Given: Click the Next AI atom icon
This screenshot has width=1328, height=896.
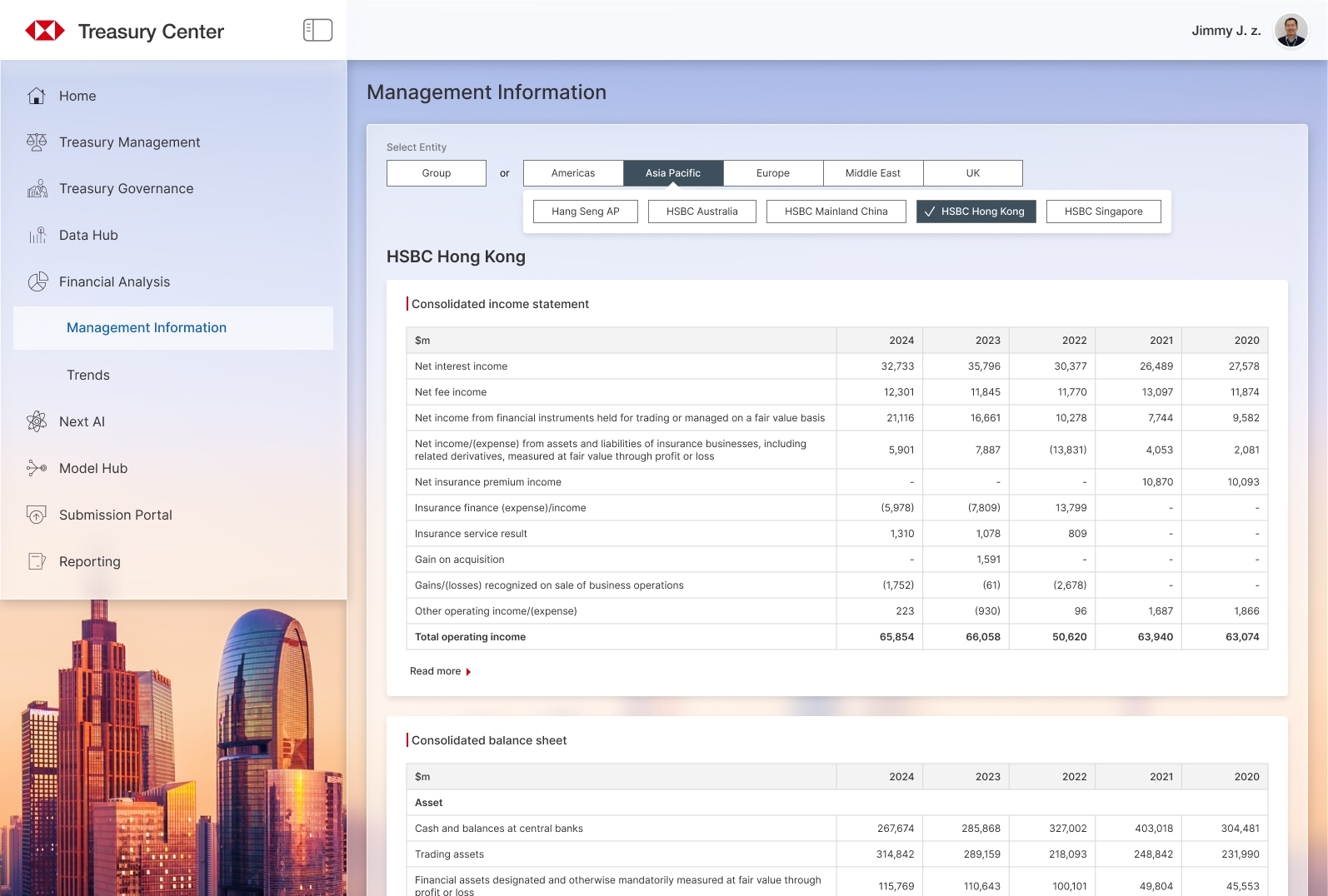Looking at the screenshot, I should click(x=37, y=421).
